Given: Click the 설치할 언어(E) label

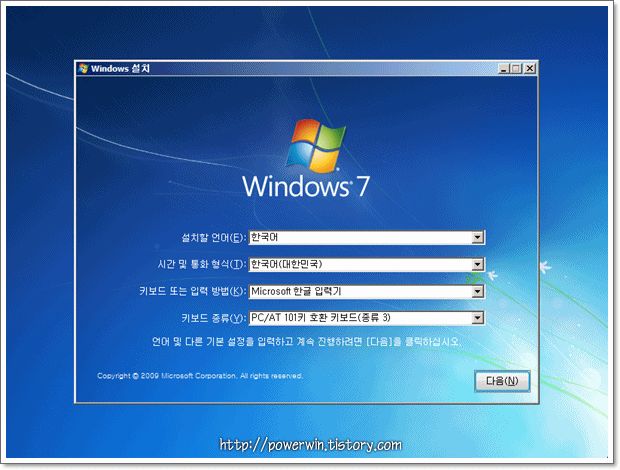Looking at the screenshot, I should click(214, 238).
